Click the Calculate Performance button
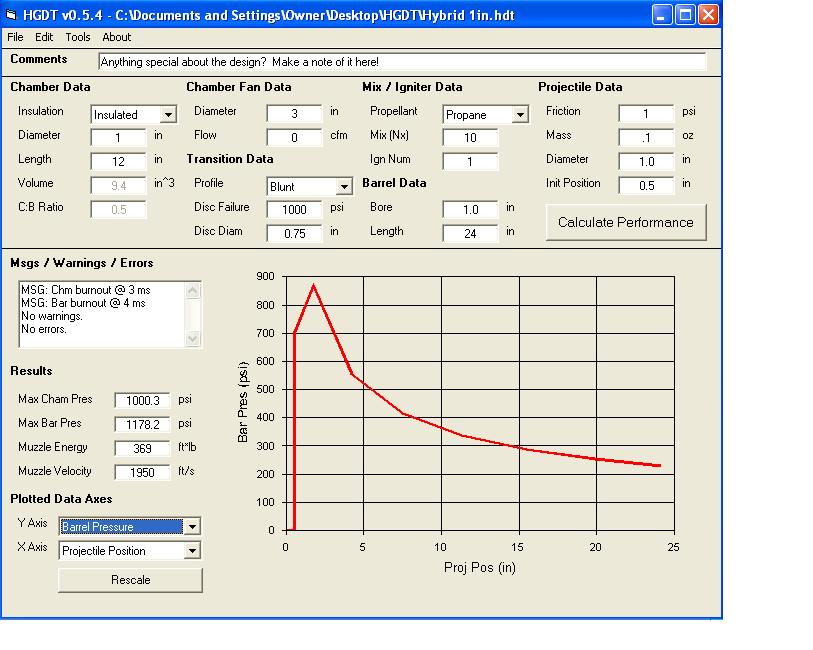813x650 pixels. tap(625, 222)
